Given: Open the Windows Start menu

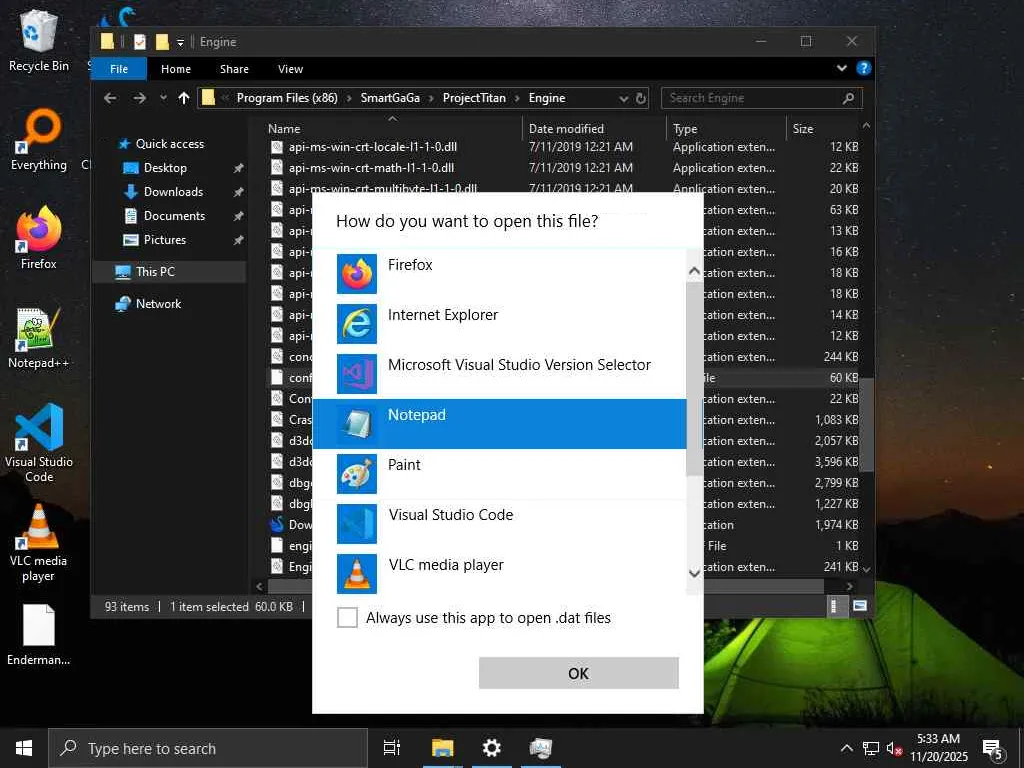Looking at the screenshot, I should pyautogui.click(x=24, y=748).
